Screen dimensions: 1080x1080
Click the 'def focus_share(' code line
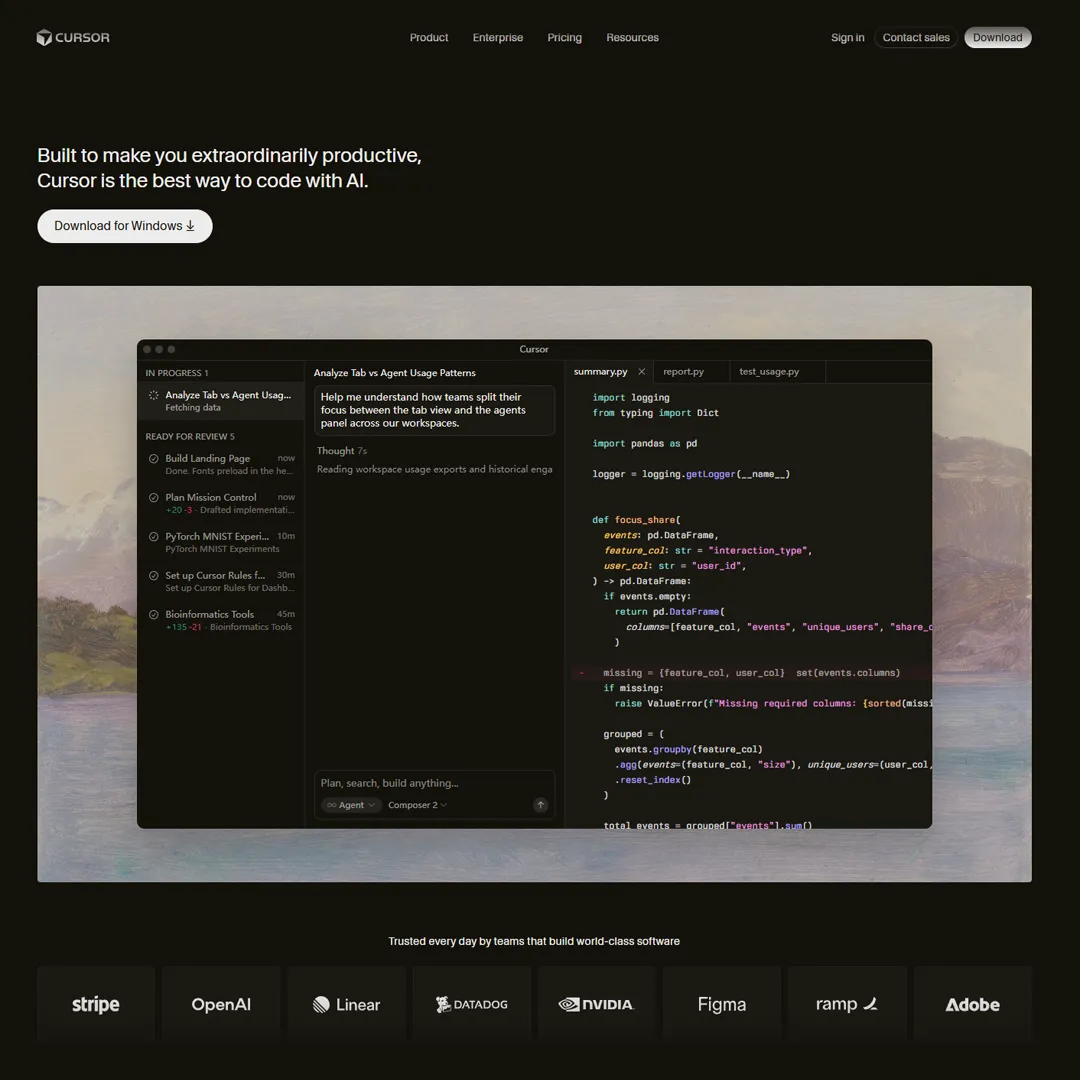point(636,520)
